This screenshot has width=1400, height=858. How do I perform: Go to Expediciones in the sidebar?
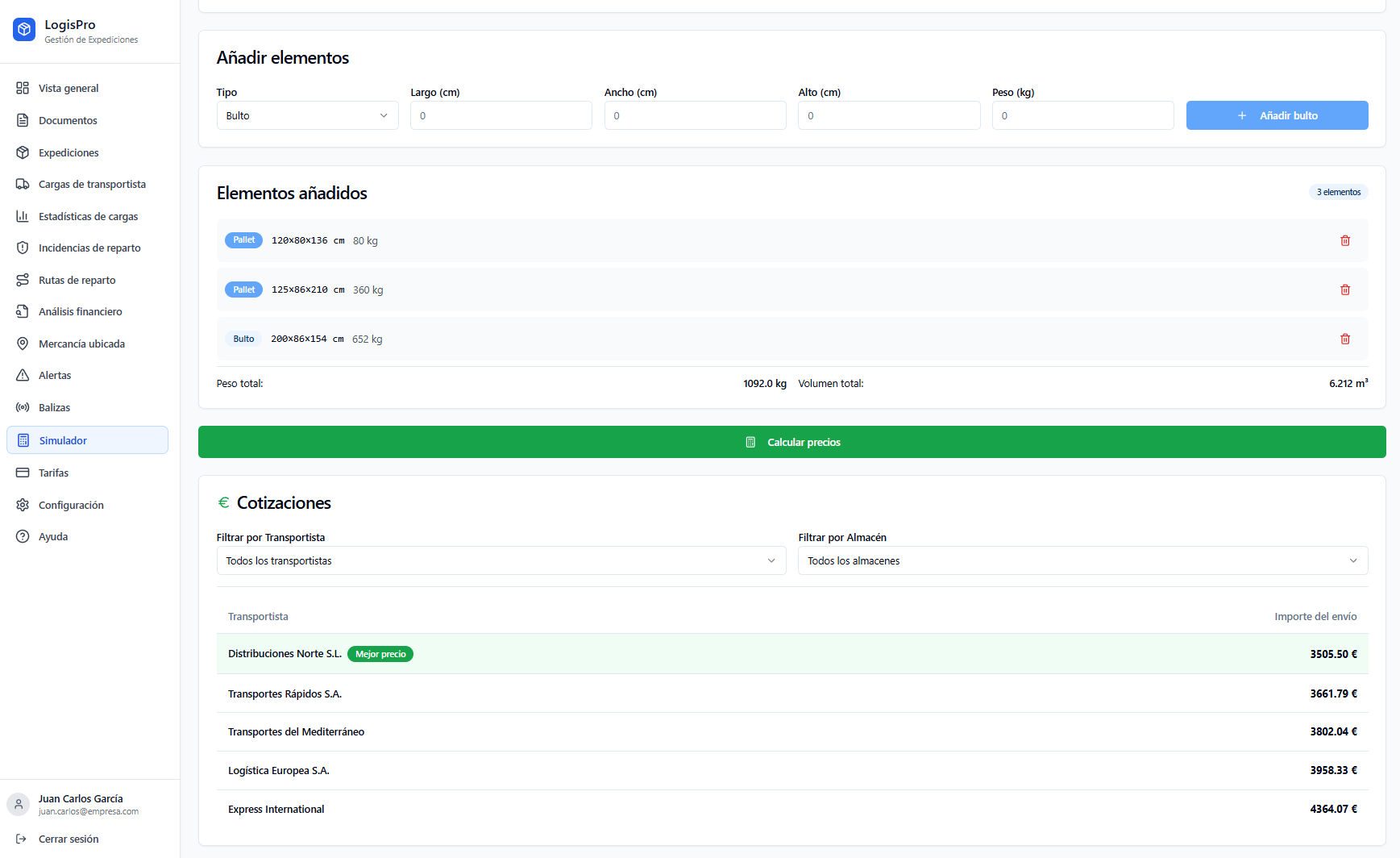69,152
